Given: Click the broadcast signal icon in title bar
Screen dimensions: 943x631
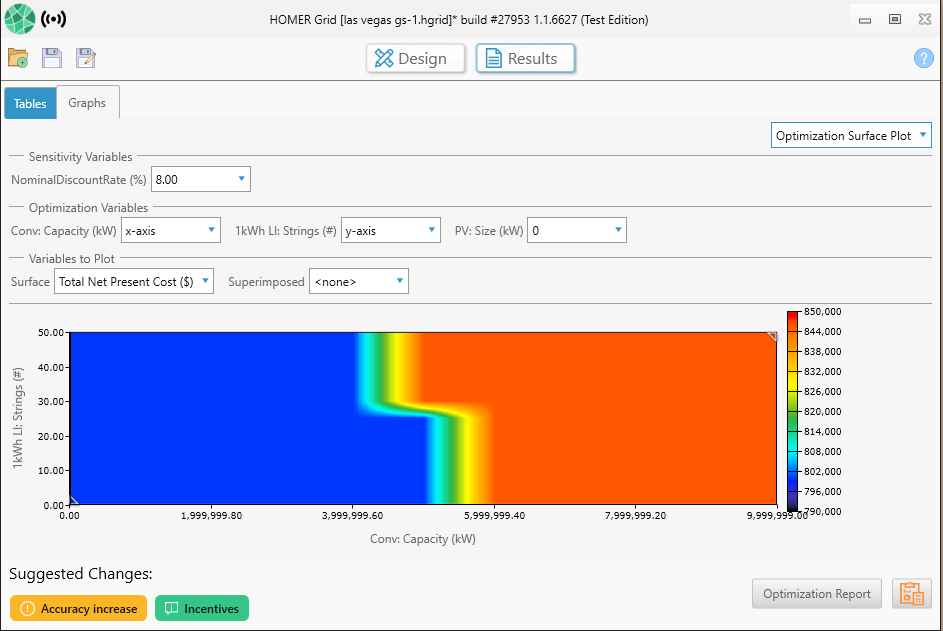Looking at the screenshot, I should click(x=51, y=19).
